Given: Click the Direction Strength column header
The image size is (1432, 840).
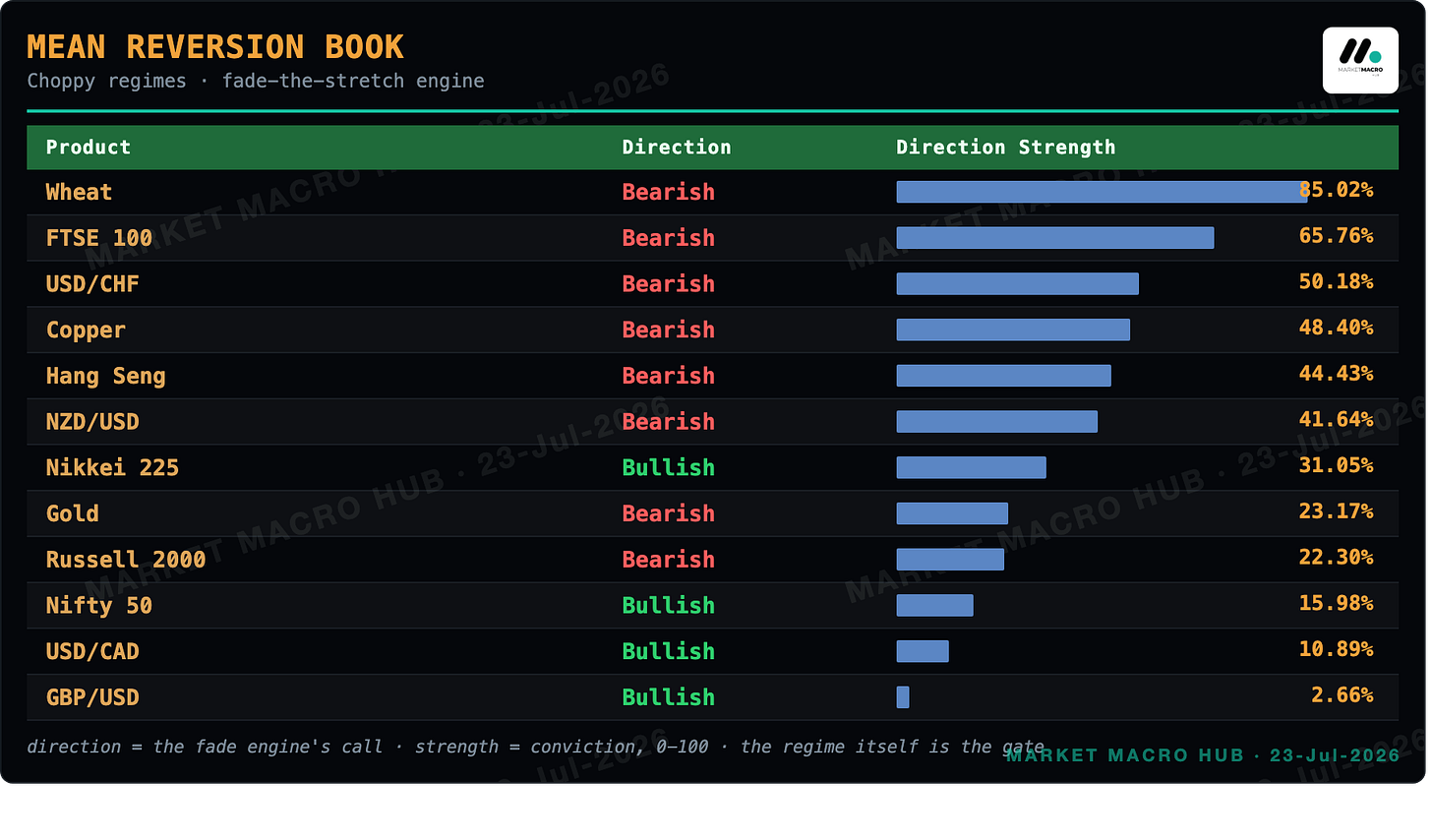Looking at the screenshot, I should pyautogui.click(x=1006, y=148).
